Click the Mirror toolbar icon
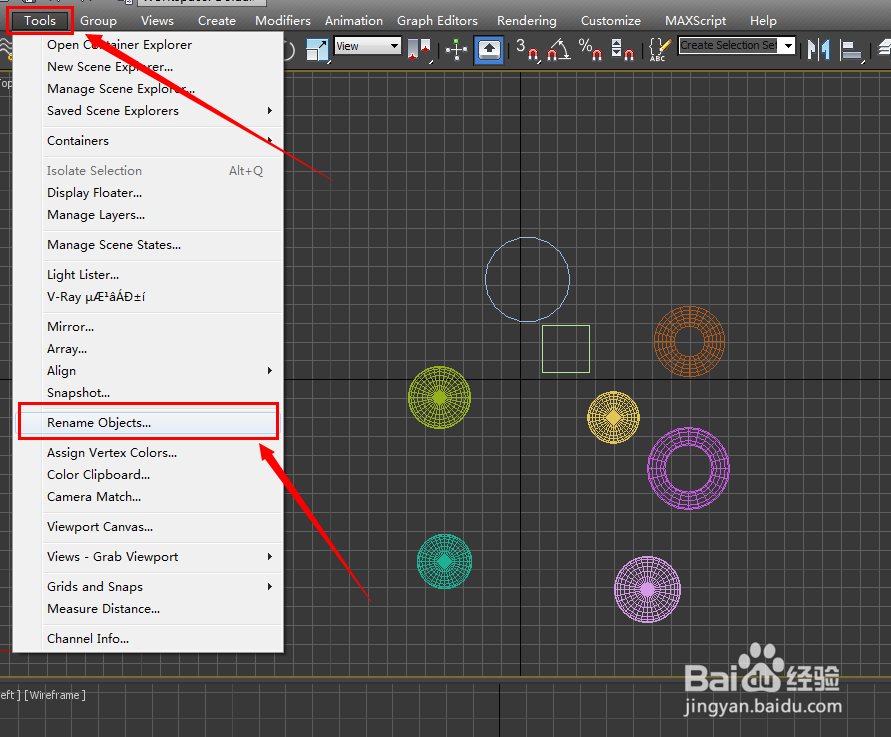The width and height of the screenshot is (891, 737). click(x=819, y=50)
